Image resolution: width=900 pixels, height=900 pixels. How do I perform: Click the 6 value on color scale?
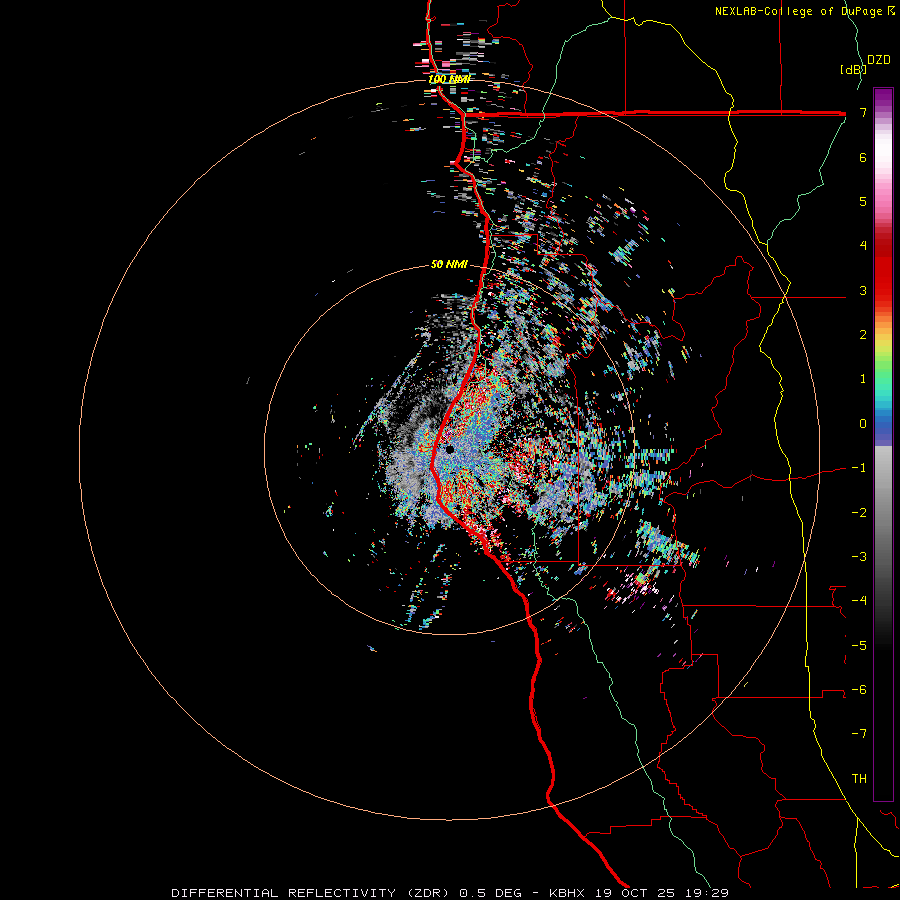coord(863,157)
